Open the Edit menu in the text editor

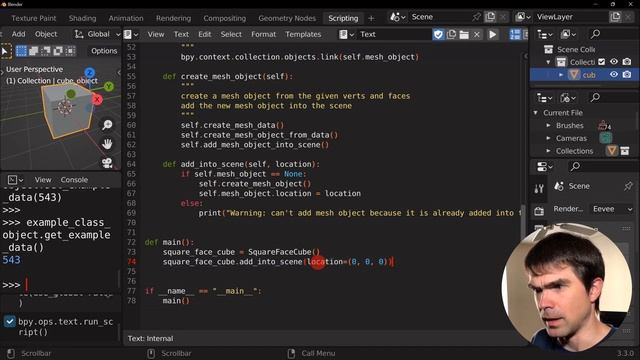204,34
